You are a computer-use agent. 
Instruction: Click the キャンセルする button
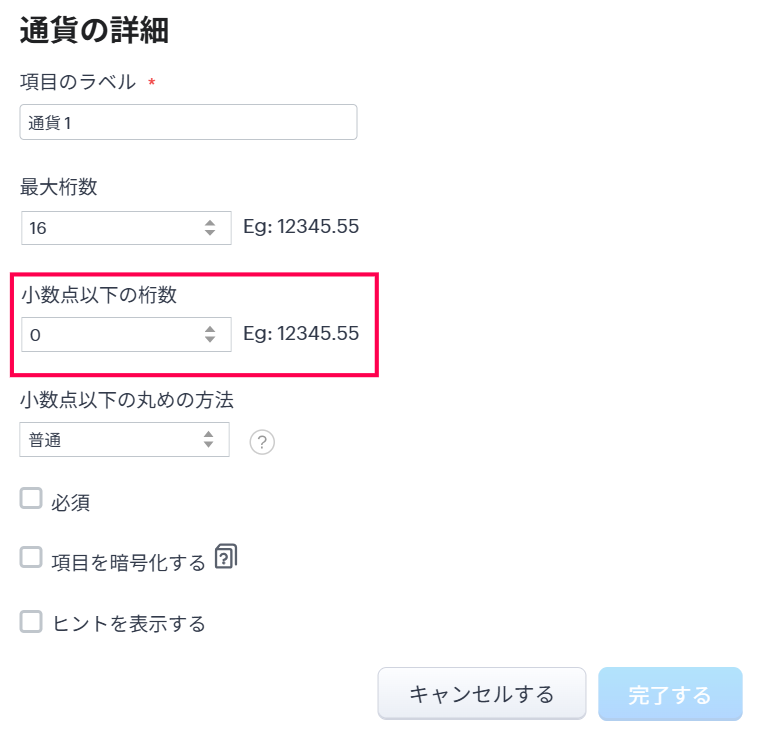pyautogui.click(x=481, y=694)
